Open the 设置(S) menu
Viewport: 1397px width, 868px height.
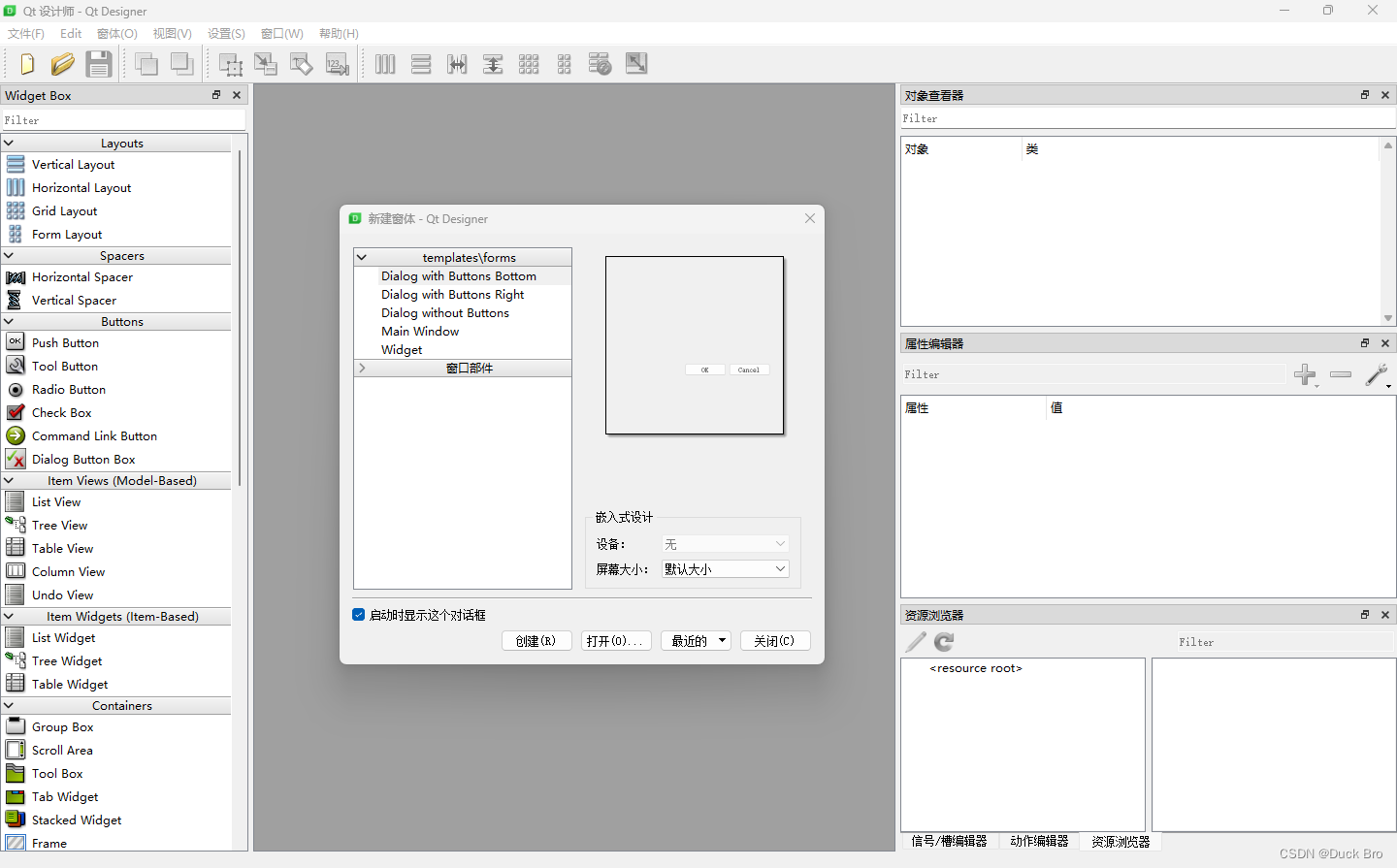tap(226, 34)
